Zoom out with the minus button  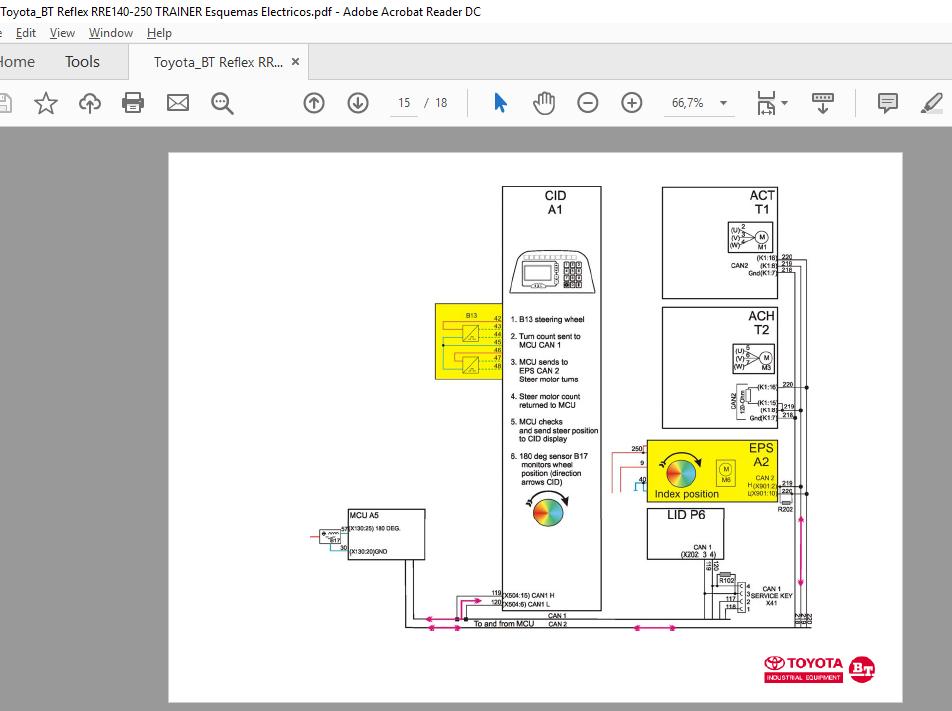[588, 103]
